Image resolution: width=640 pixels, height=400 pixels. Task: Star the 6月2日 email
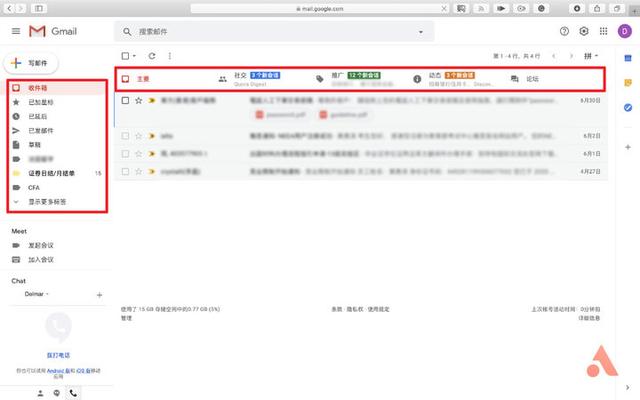[139, 136]
